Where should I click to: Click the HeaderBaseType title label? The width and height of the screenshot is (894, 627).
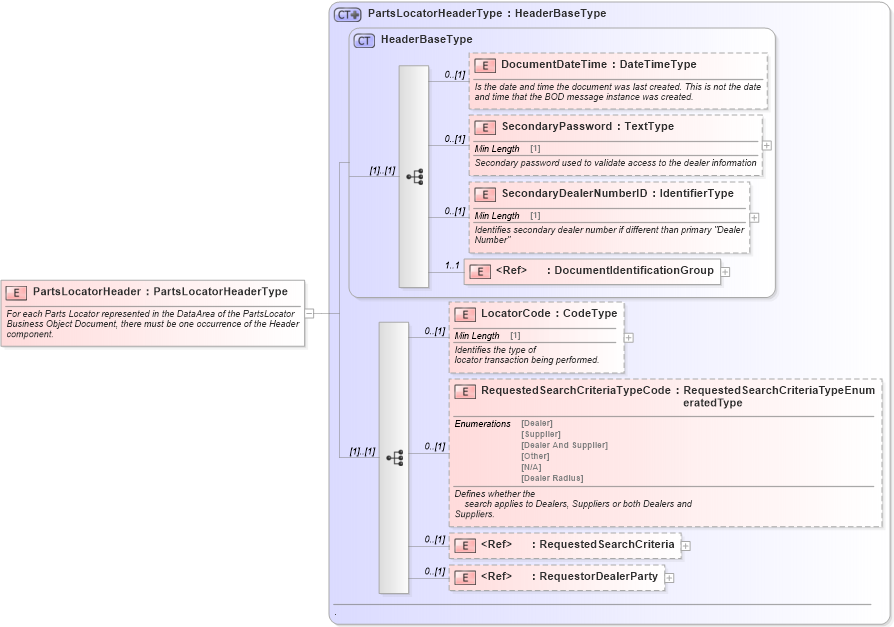(x=417, y=40)
